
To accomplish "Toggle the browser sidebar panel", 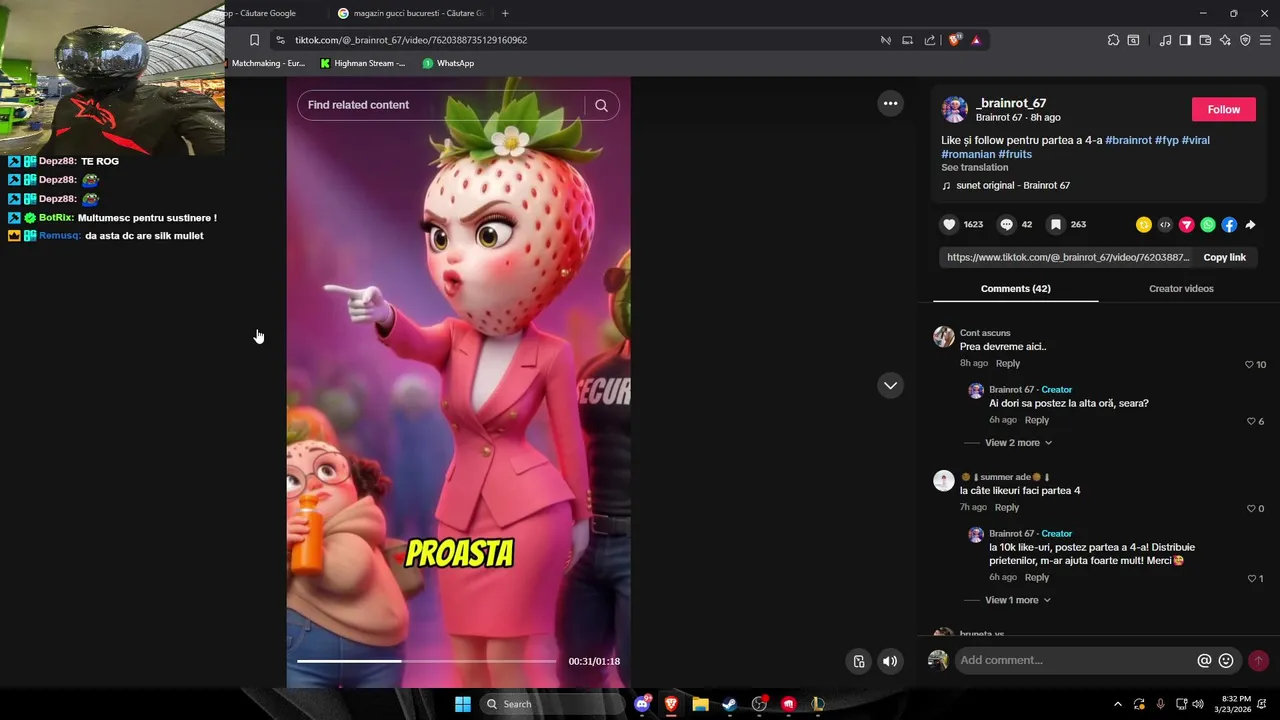I will point(1185,40).
